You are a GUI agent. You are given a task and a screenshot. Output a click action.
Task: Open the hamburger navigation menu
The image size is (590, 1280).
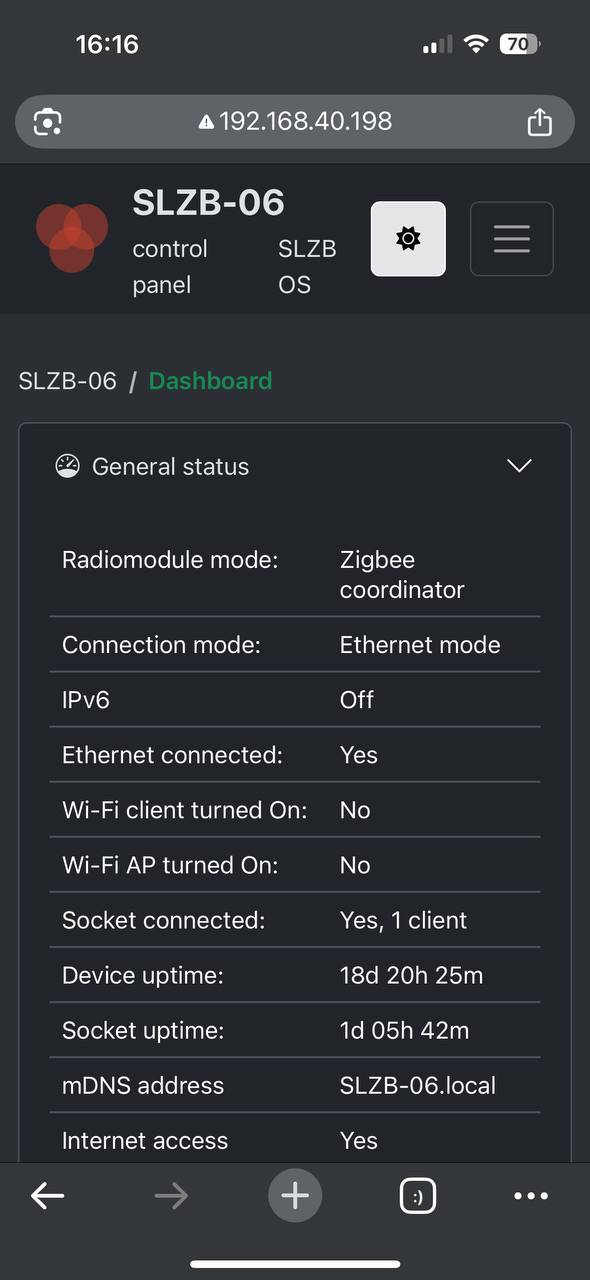(x=511, y=239)
